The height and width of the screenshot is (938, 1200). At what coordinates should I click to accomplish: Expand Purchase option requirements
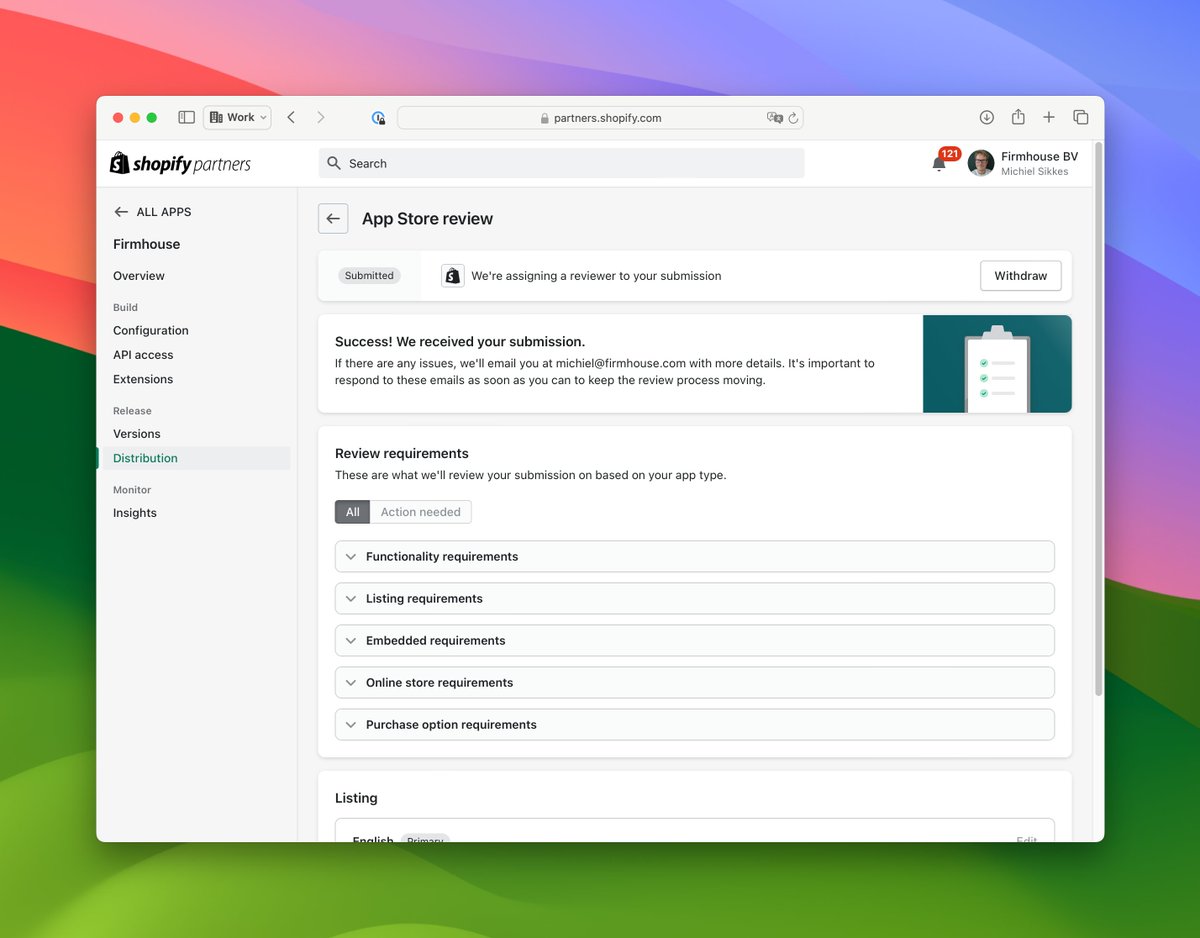(695, 725)
